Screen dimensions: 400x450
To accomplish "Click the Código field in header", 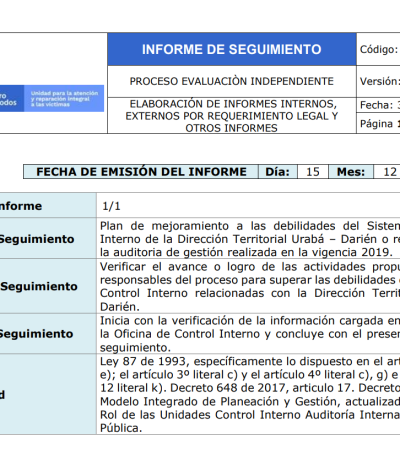I will tap(378, 49).
